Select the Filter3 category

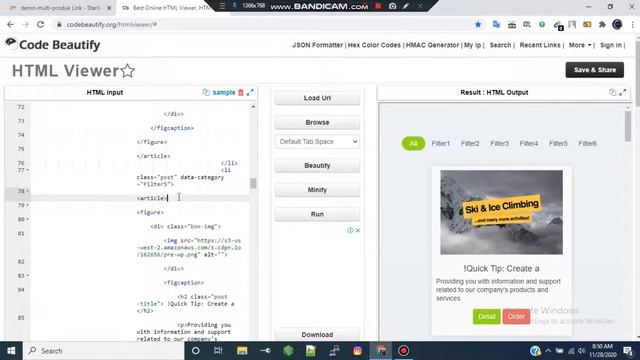[499, 143]
